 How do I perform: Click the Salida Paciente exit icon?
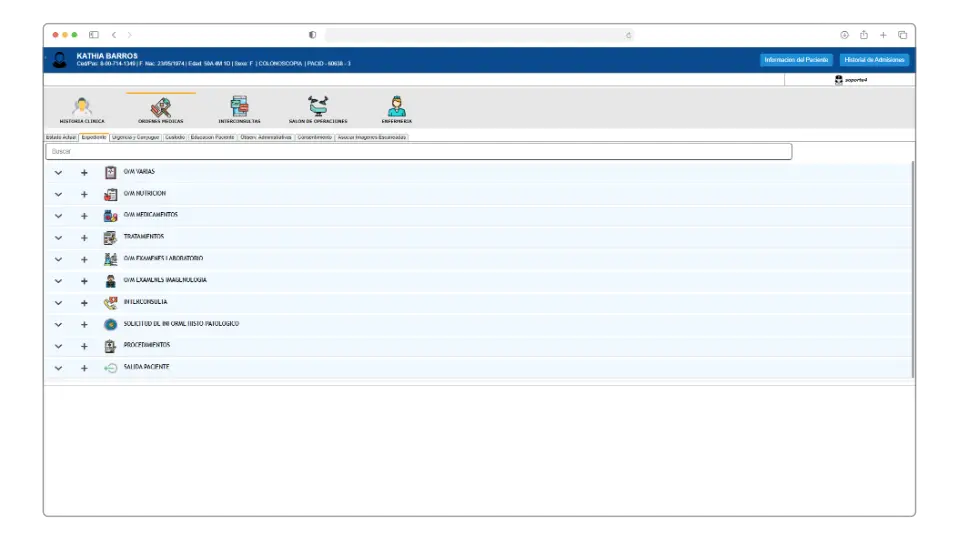(111, 368)
